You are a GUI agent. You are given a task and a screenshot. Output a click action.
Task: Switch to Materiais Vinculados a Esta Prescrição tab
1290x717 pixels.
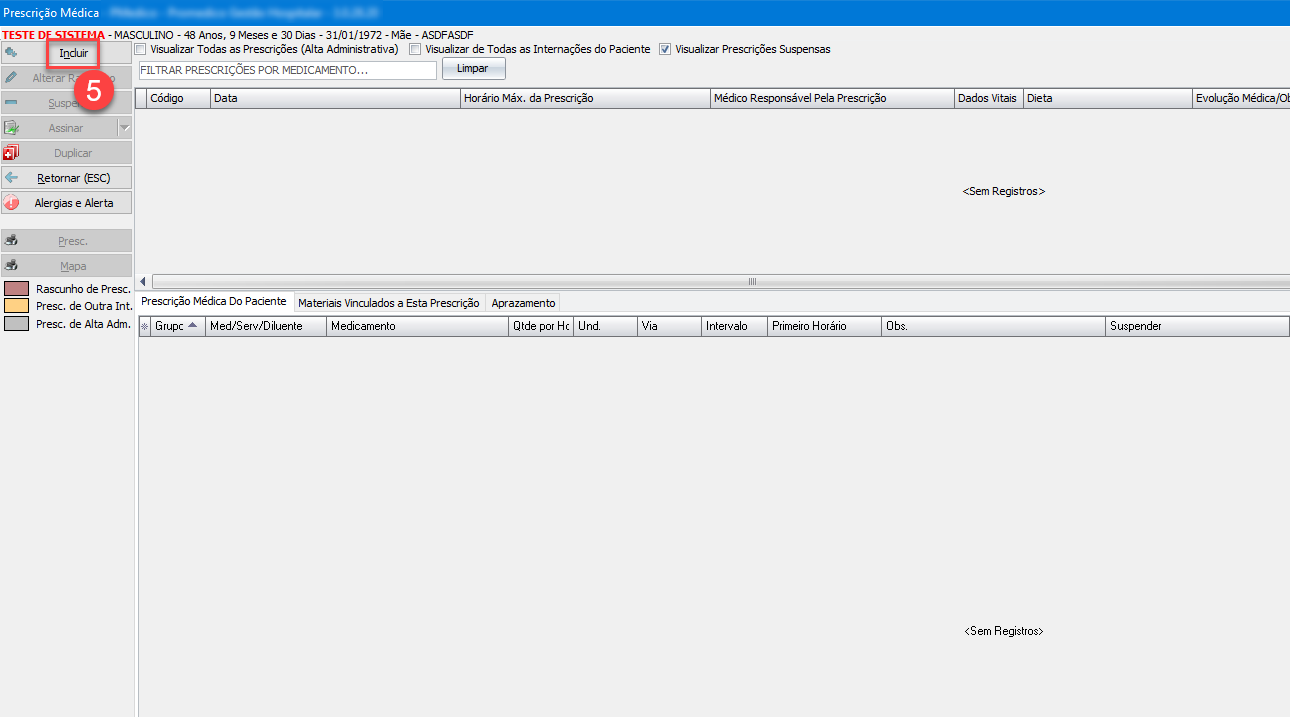coord(389,303)
